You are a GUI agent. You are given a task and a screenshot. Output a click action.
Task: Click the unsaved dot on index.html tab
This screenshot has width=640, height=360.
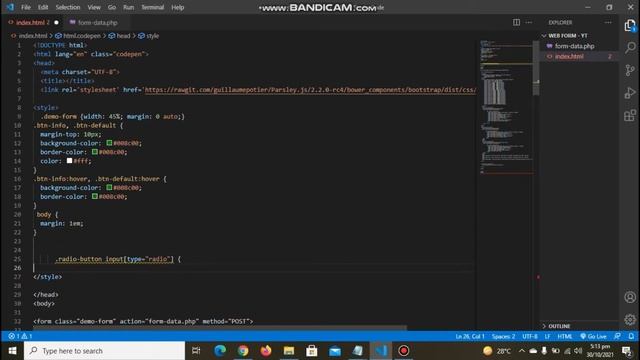[x=56, y=22]
